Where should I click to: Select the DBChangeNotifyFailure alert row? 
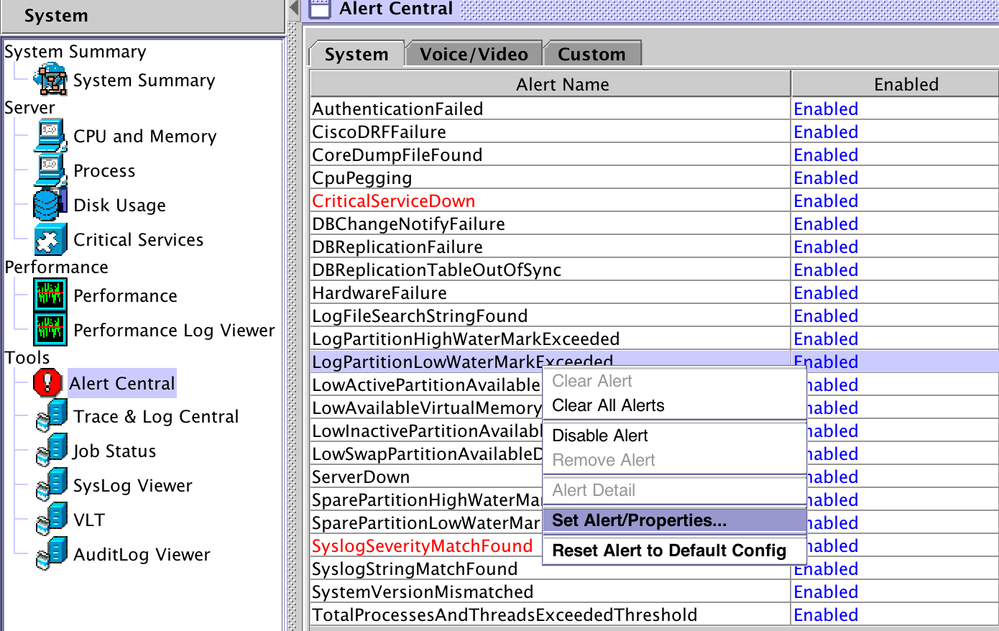point(550,224)
